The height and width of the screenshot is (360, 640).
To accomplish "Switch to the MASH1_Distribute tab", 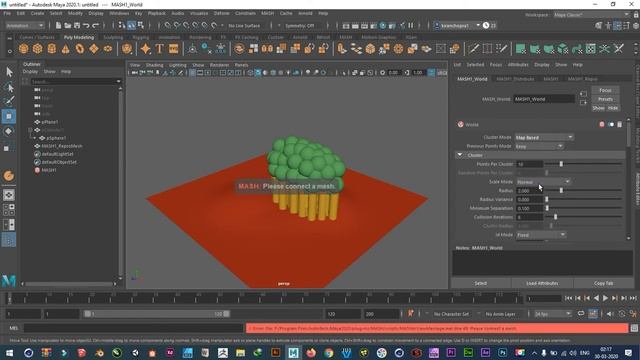I will click(515, 79).
